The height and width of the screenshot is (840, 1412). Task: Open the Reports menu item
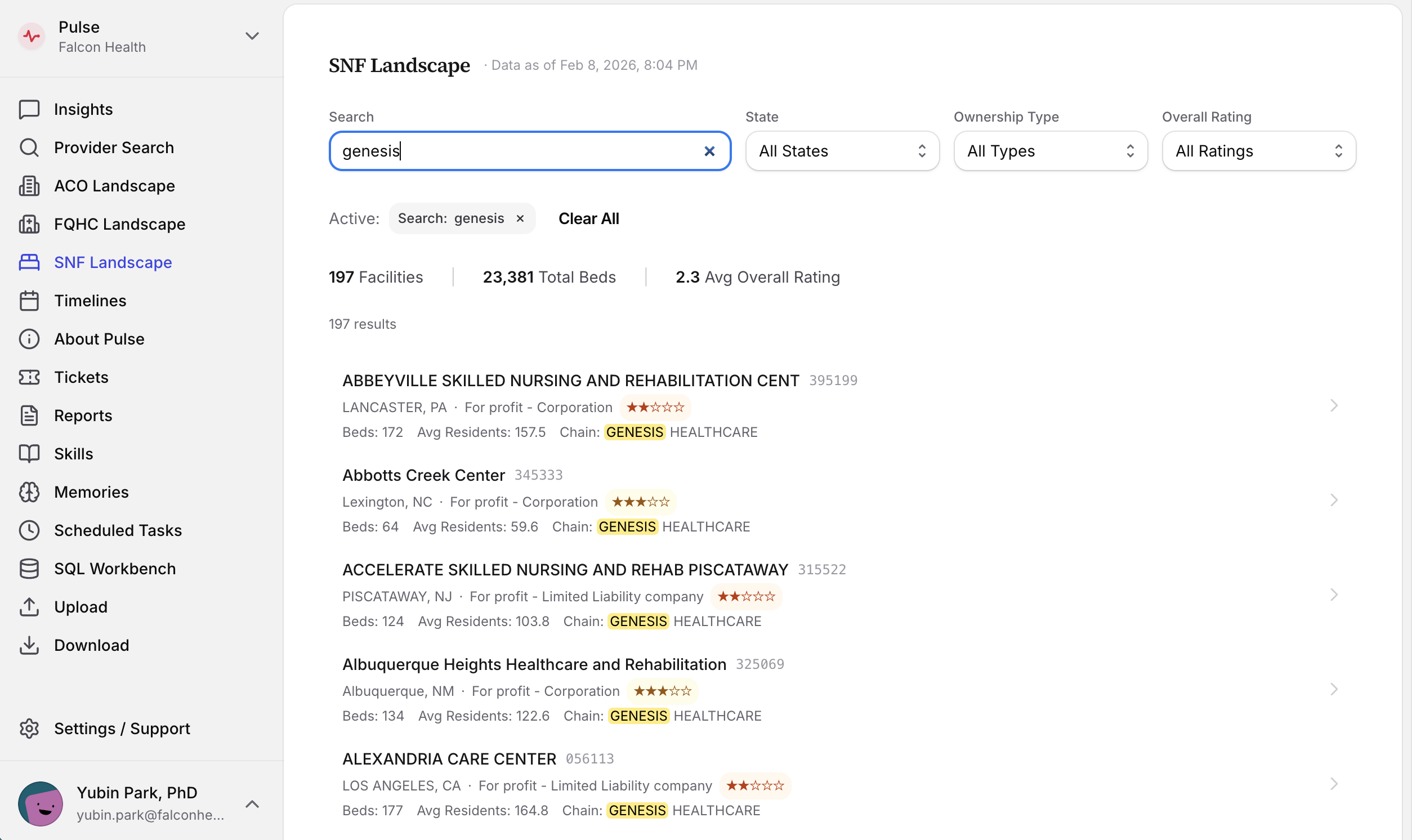pos(83,415)
